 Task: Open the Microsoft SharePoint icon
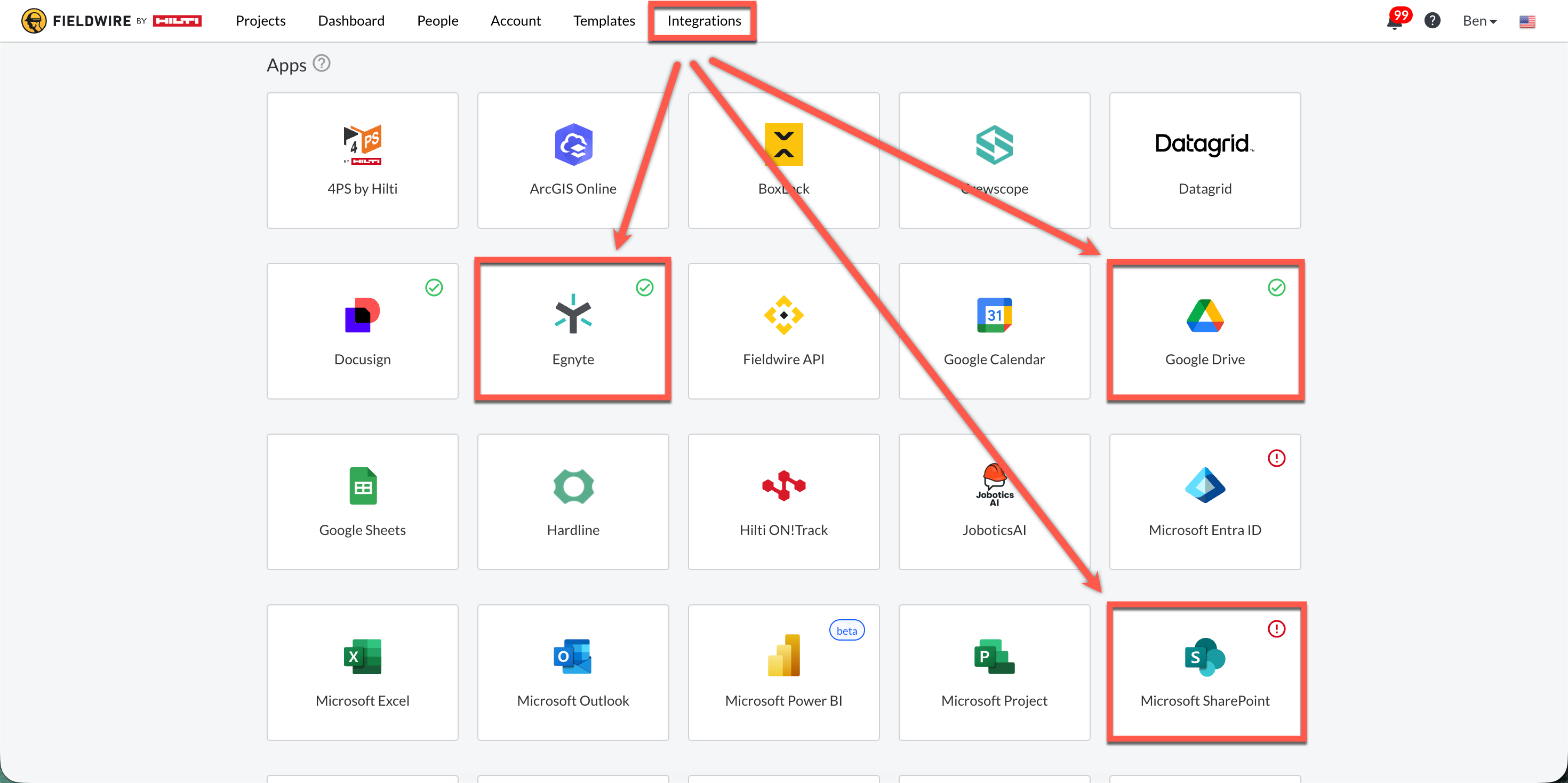coord(1204,657)
